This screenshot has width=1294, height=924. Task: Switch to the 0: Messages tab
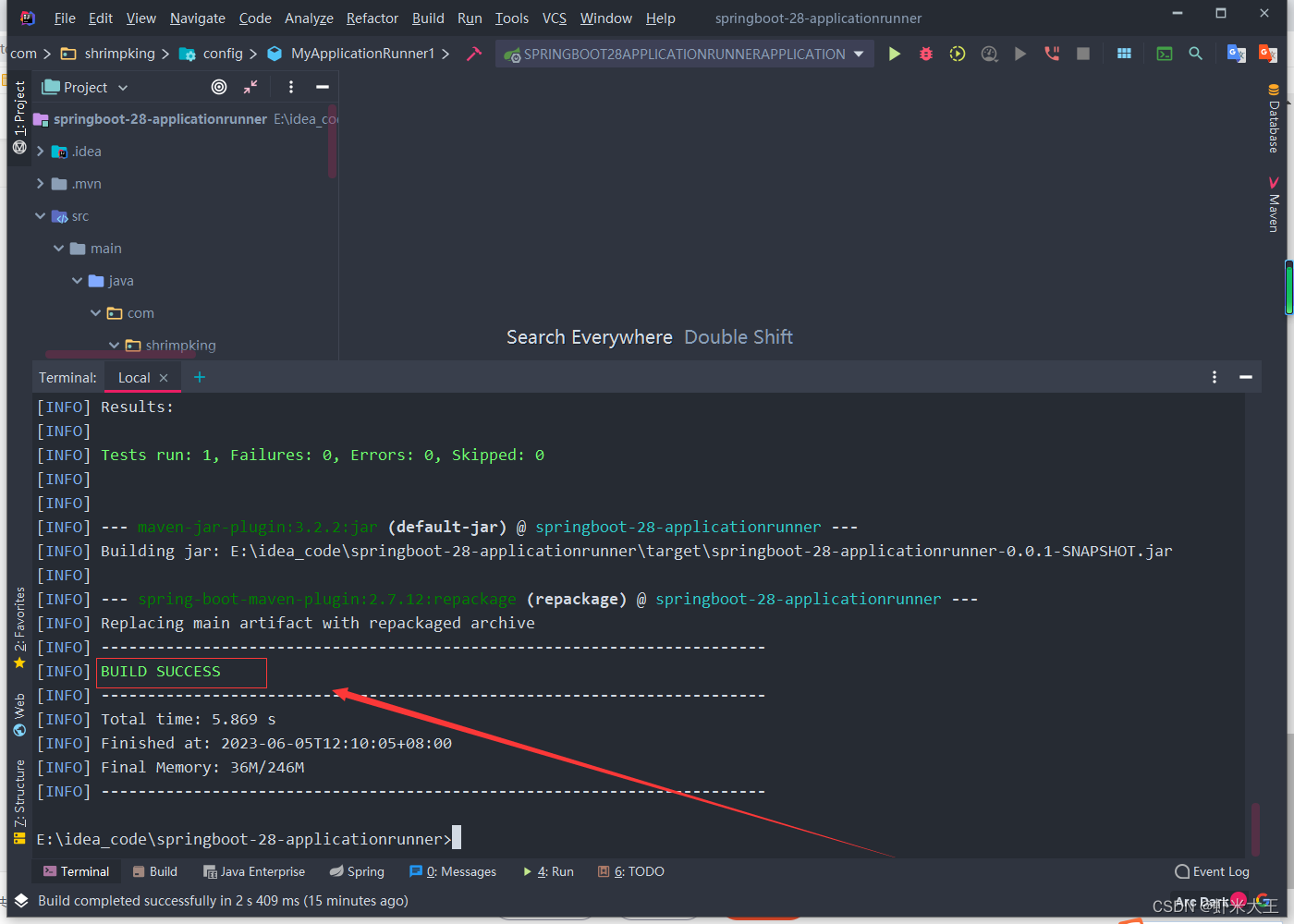[x=452, y=871]
